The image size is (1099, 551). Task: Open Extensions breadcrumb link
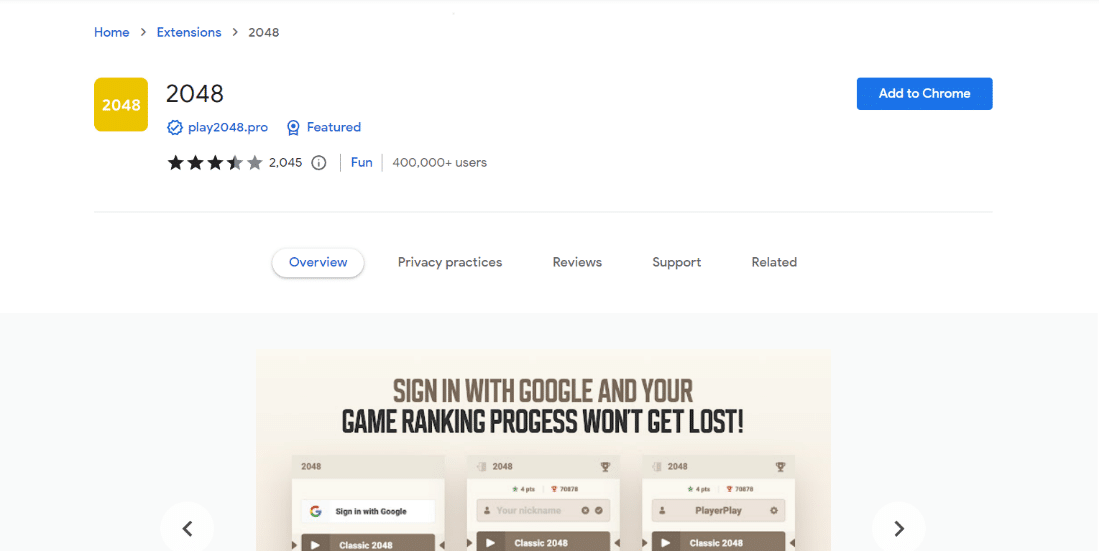point(189,32)
